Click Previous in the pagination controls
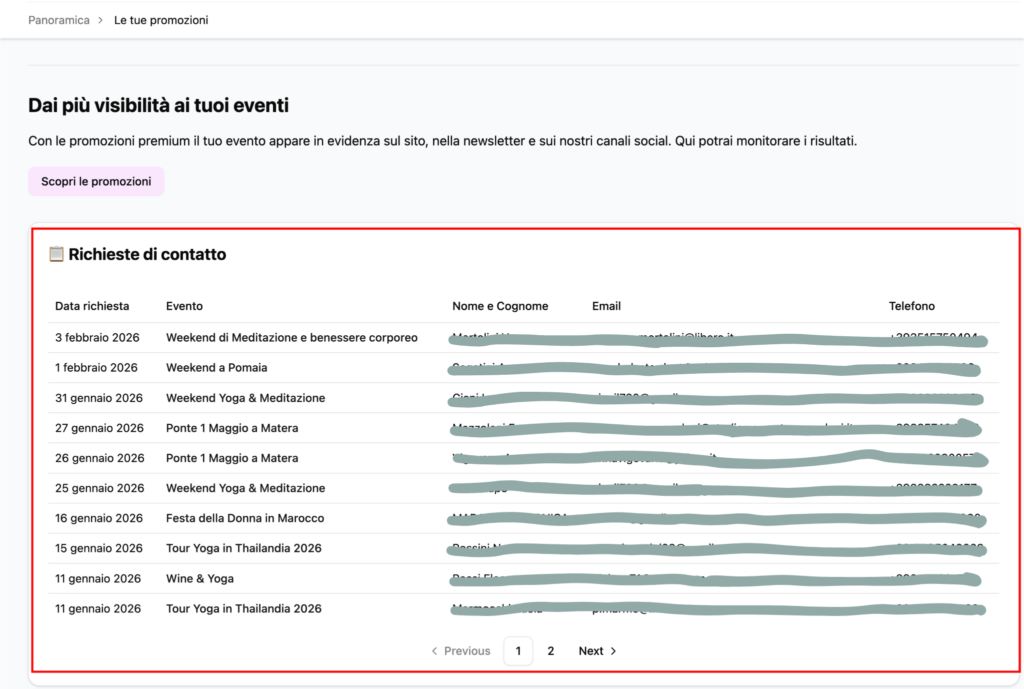Viewport: 1024px width, 689px height. (x=466, y=650)
